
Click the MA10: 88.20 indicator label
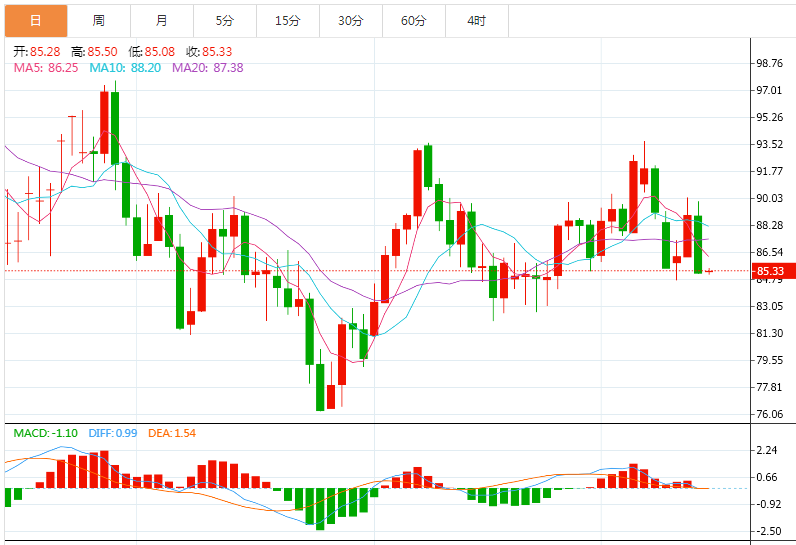click(125, 67)
